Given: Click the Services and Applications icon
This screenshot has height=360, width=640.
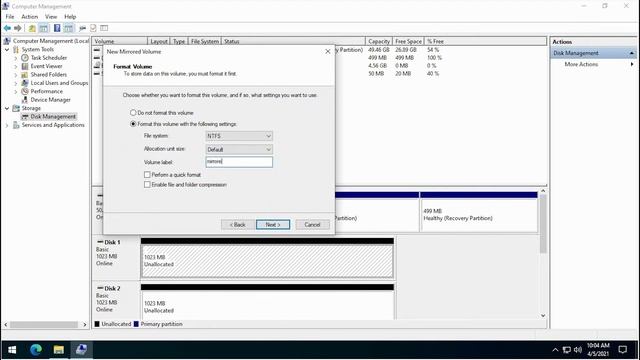Looking at the screenshot, I should (x=16, y=125).
